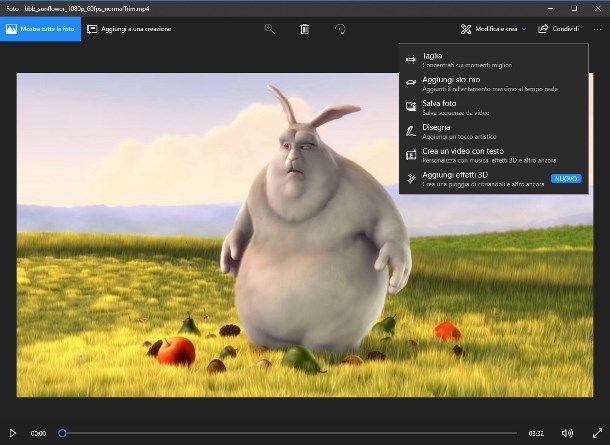
Task: Choose Disegna from the menu
Action: coord(494,131)
